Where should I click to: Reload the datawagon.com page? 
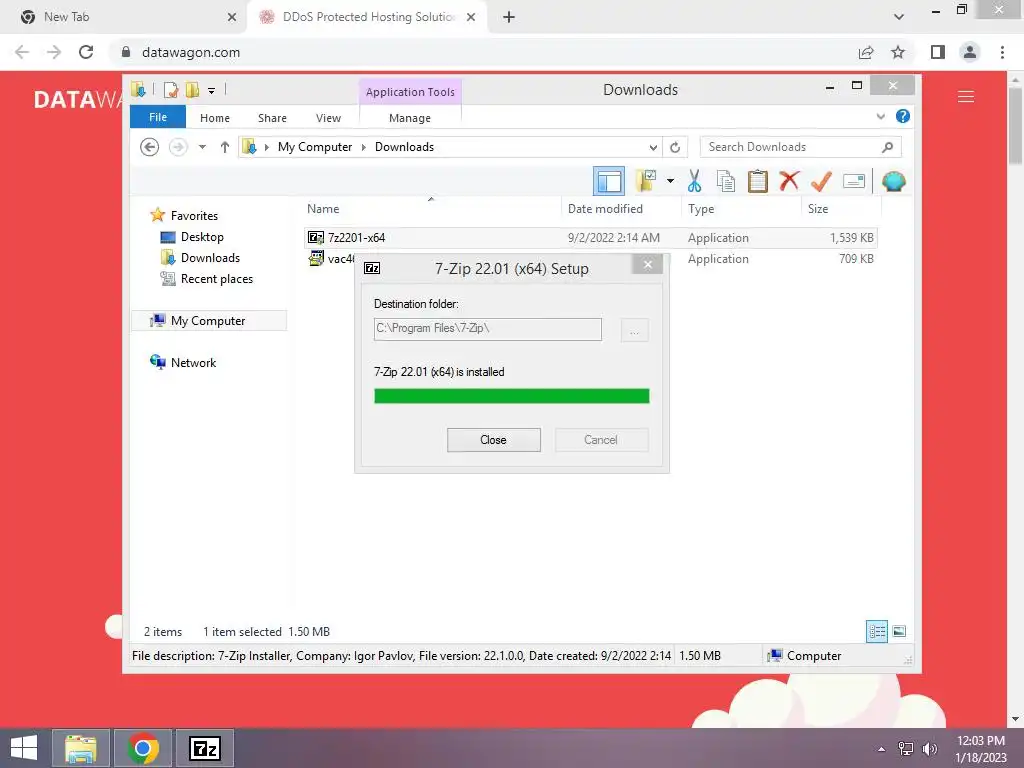[x=86, y=52]
